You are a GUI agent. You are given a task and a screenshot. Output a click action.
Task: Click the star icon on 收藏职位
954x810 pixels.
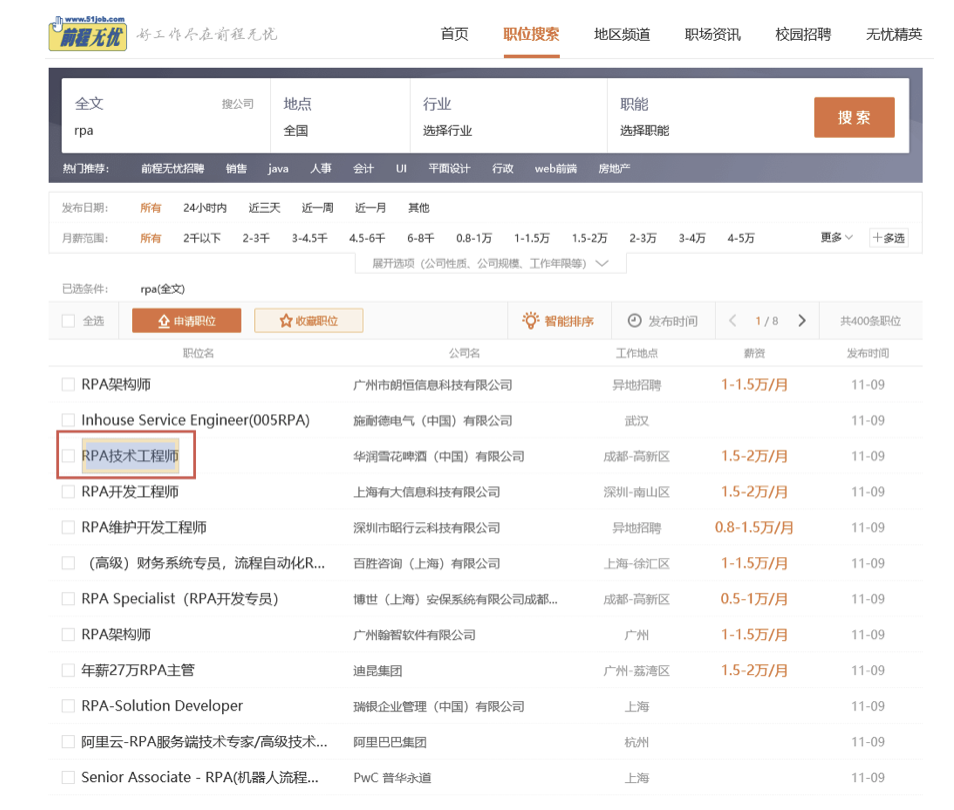286,321
